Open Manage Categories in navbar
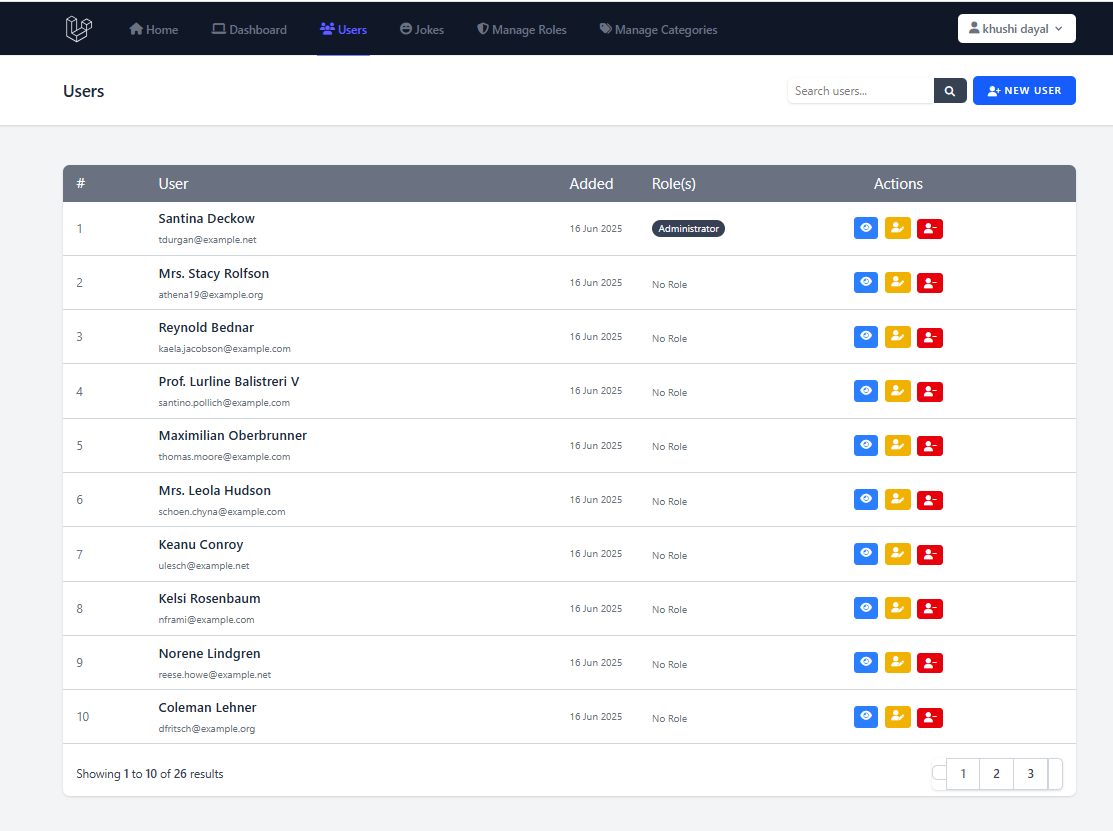 tap(658, 30)
